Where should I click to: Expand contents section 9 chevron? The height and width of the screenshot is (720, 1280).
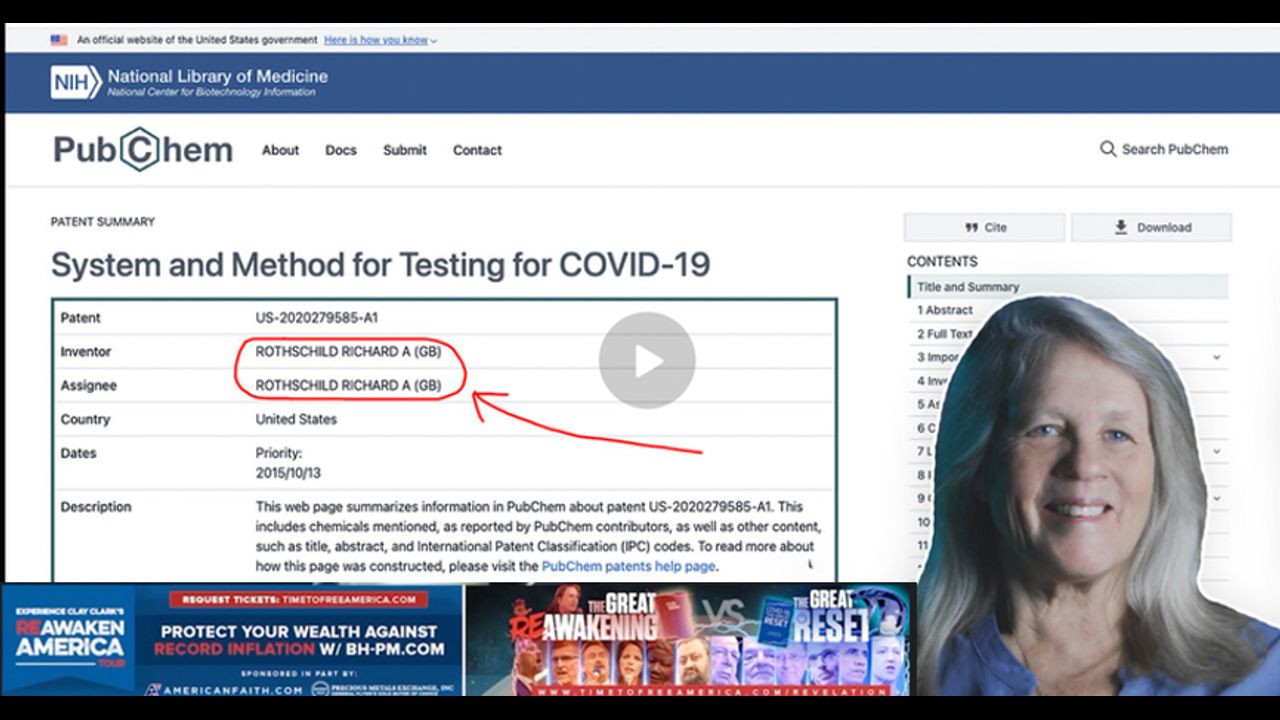(x=1217, y=498)
